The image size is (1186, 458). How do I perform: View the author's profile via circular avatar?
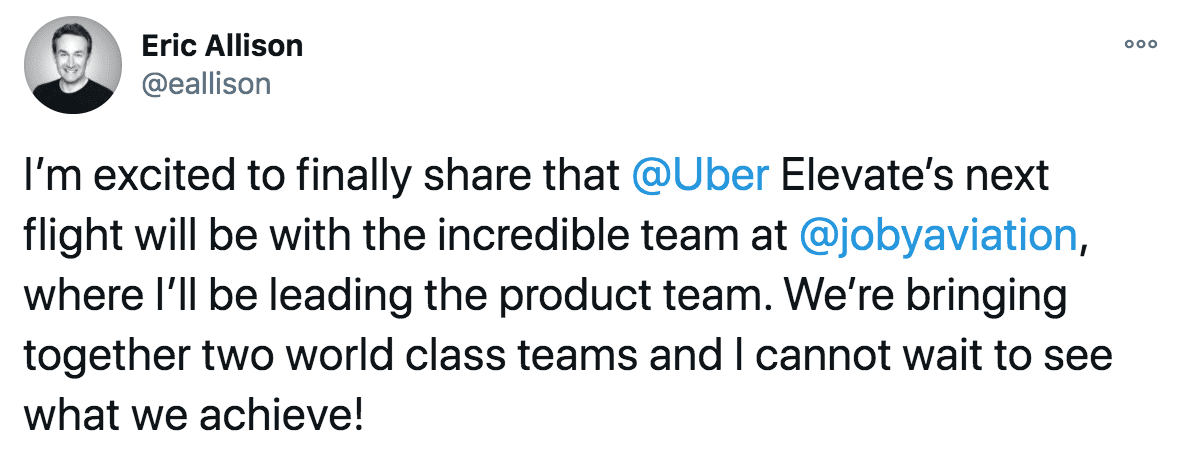pyautogui.click(x=73, y=65)
